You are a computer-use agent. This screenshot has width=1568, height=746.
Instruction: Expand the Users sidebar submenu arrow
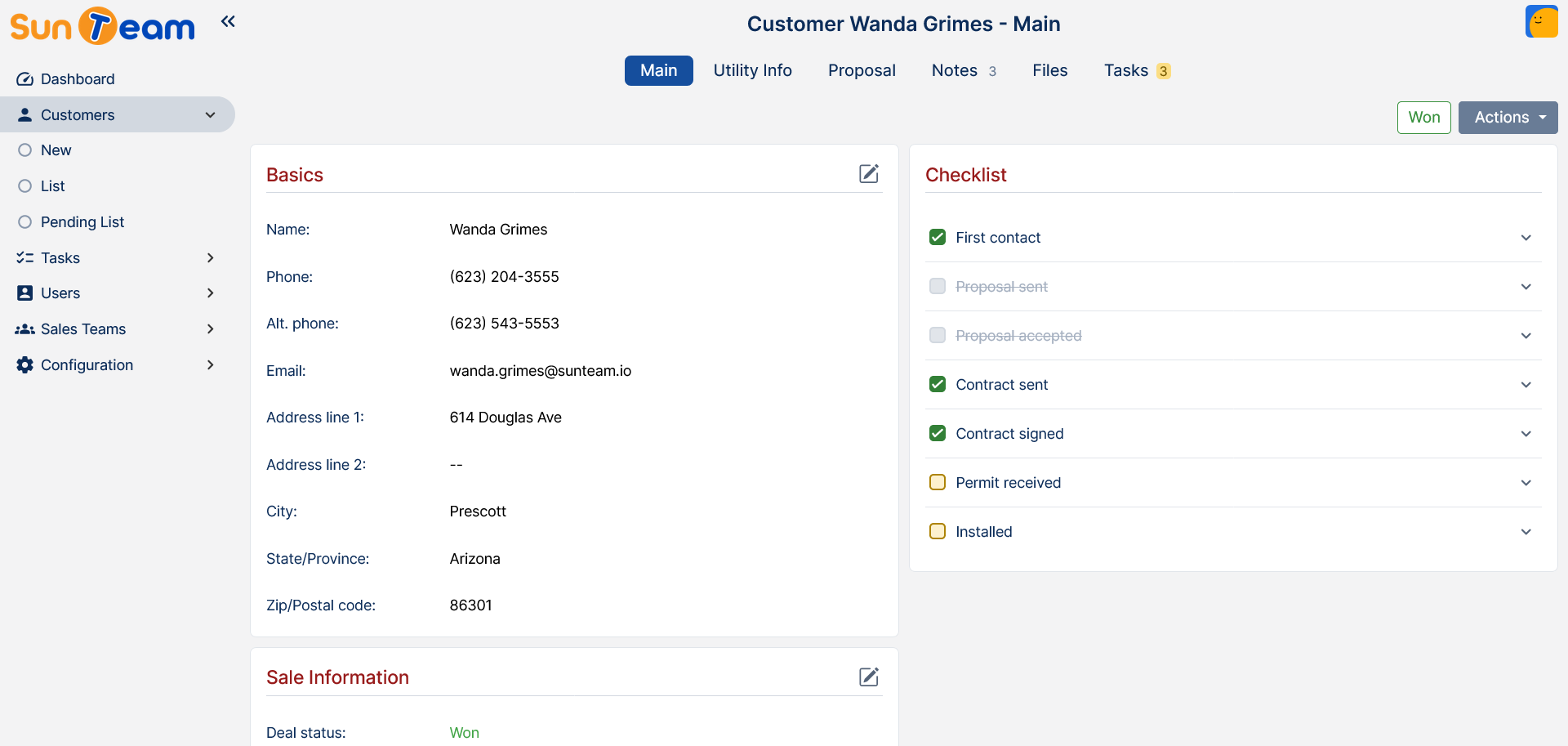(x=210, y=293)
